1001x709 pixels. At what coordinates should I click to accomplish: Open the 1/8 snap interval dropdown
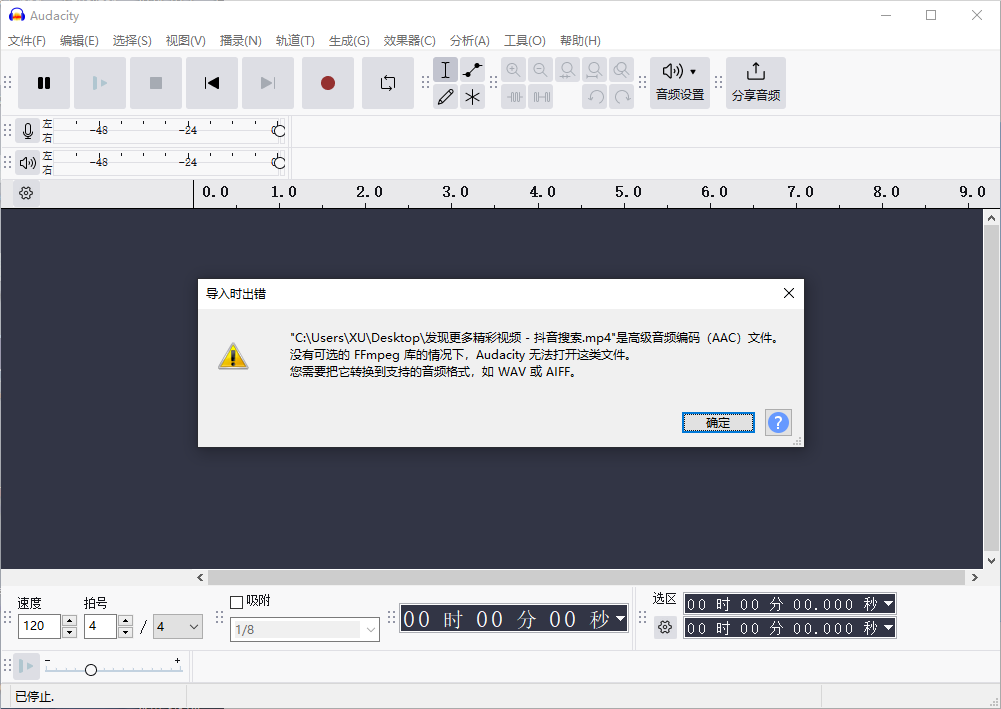click(305, 629)
